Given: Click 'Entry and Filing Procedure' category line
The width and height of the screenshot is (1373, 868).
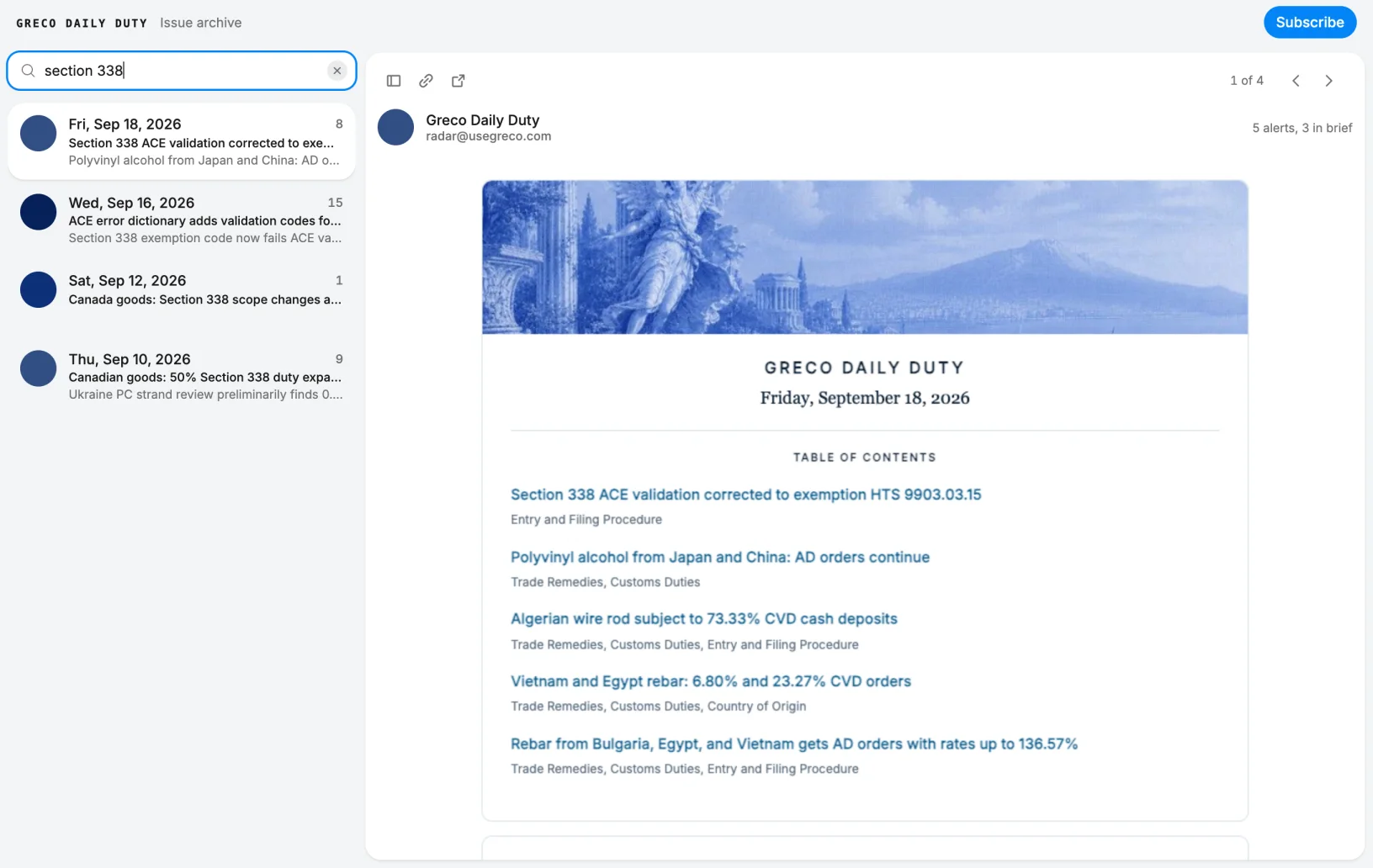Looking at the screenshot, I should point(586,520).
